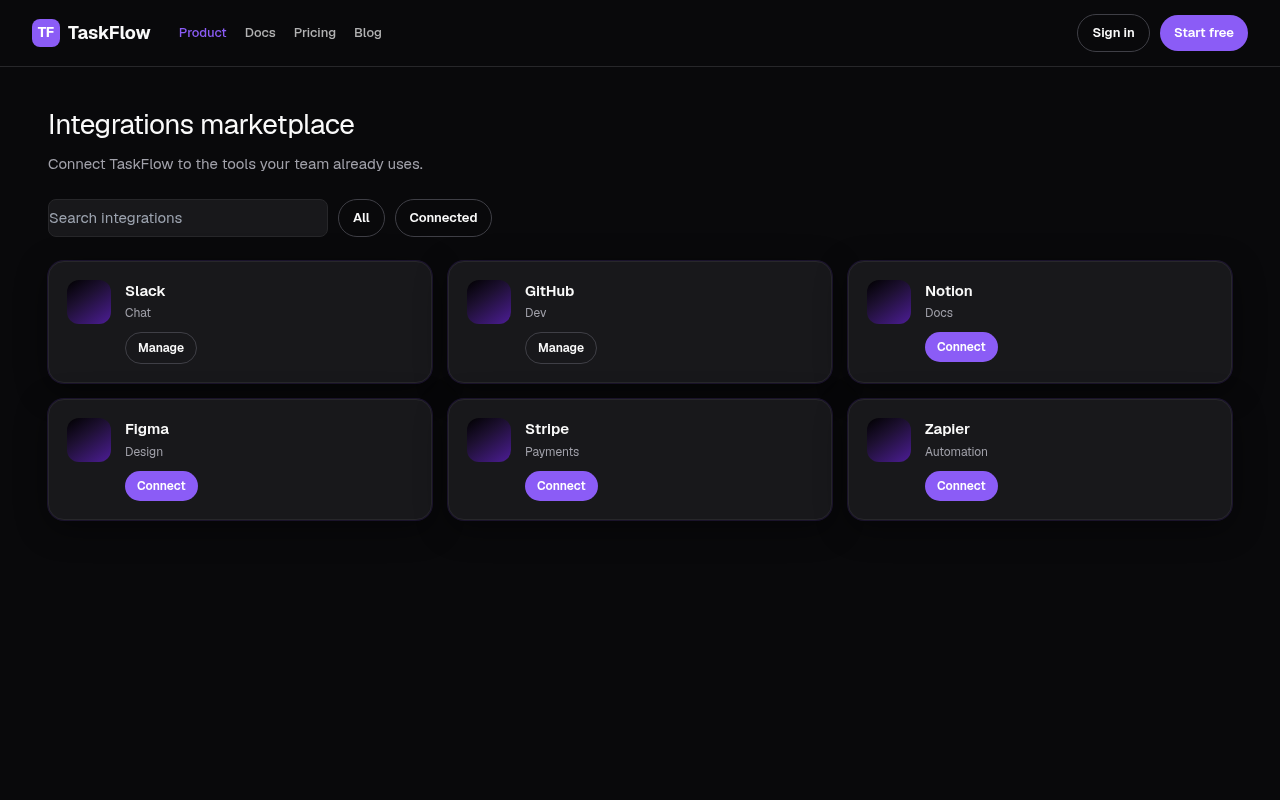Screen dimensions: 1280x800
Task: Click the Notion card title
Action: point(948,291)
